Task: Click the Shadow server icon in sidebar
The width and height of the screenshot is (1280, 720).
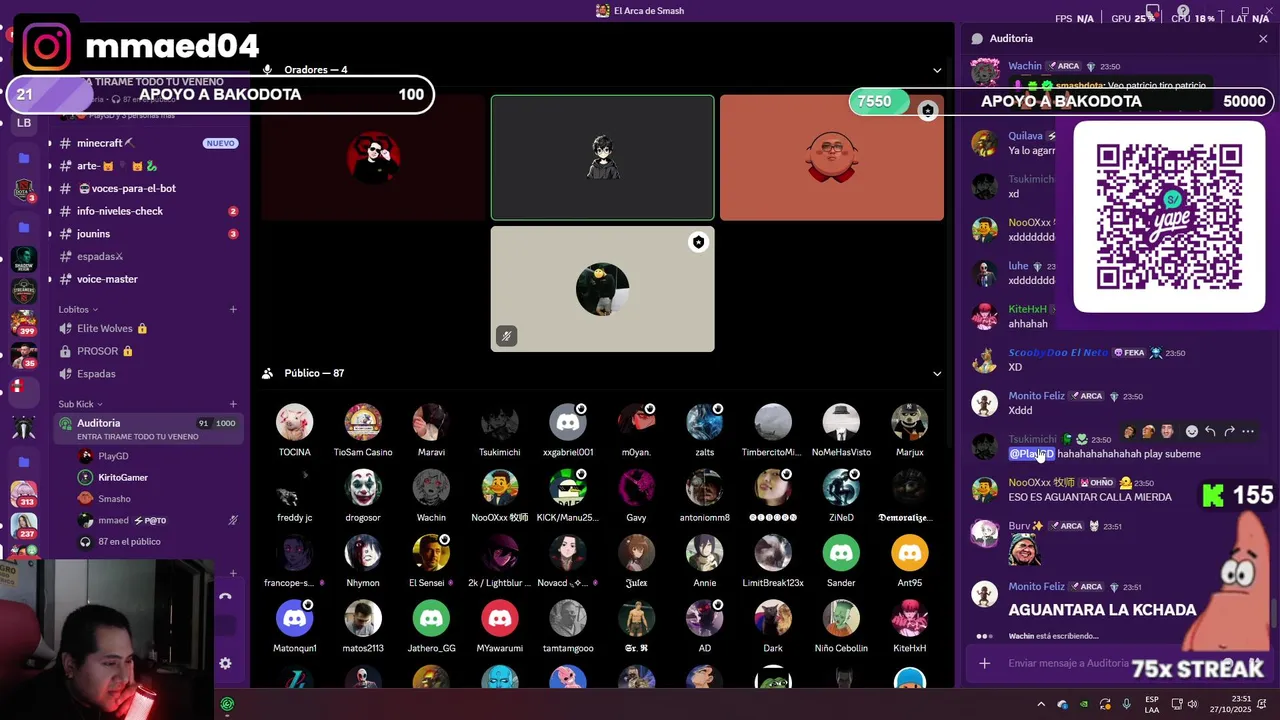Action: tap(24, 258)
